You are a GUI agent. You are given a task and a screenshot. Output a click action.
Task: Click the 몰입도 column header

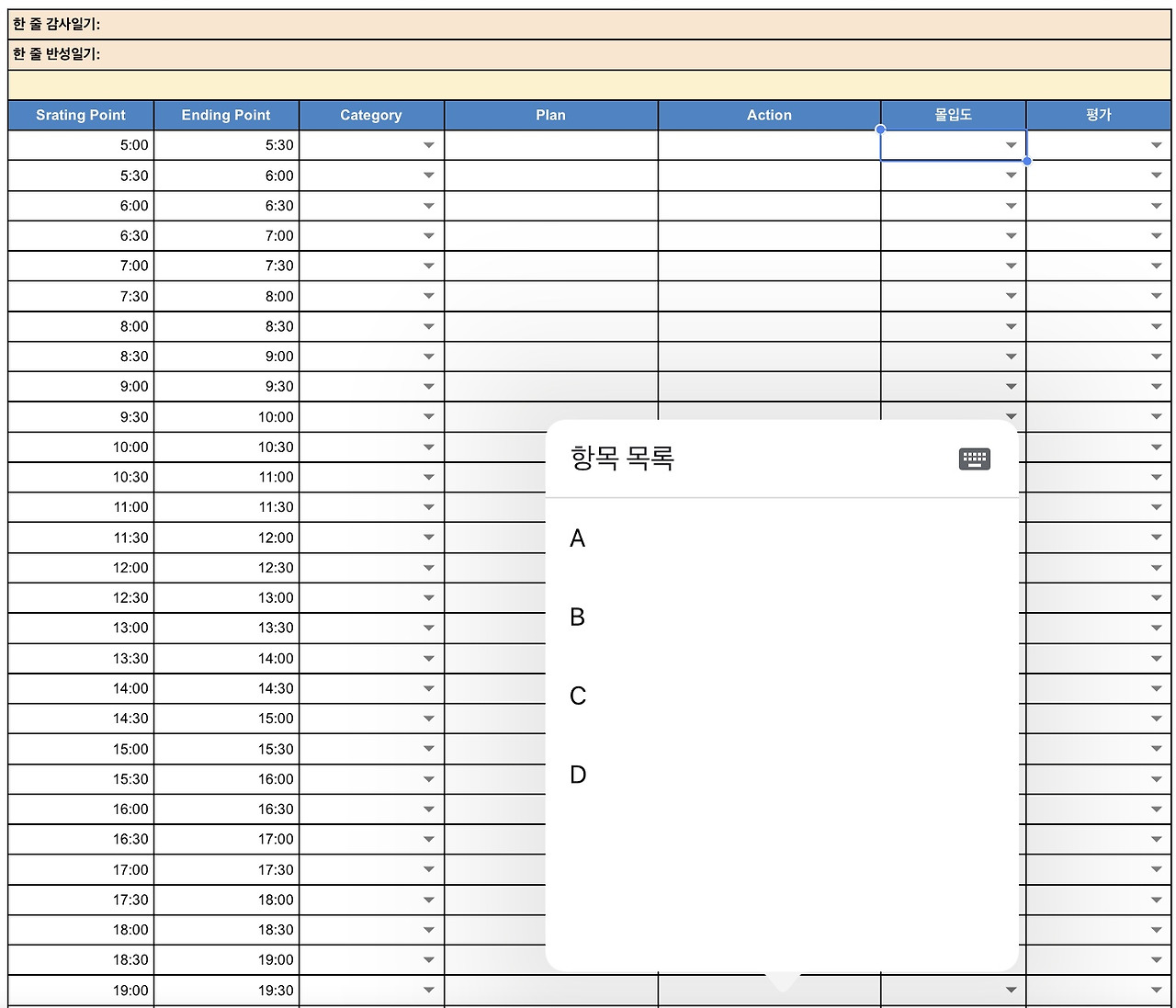click(x=954, y=115)
